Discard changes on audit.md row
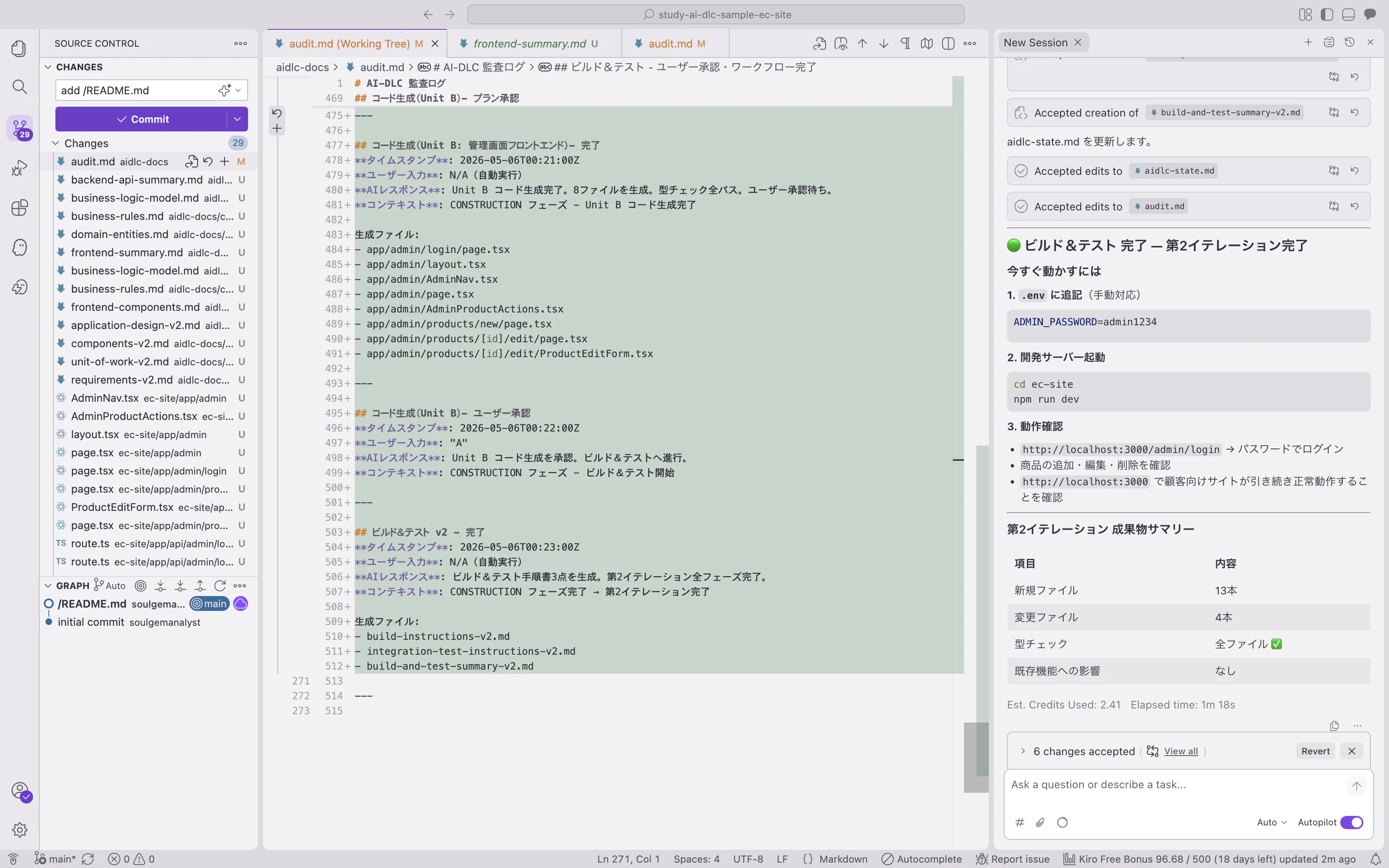Screen dimensions: 1389x868 click(208, 162)
